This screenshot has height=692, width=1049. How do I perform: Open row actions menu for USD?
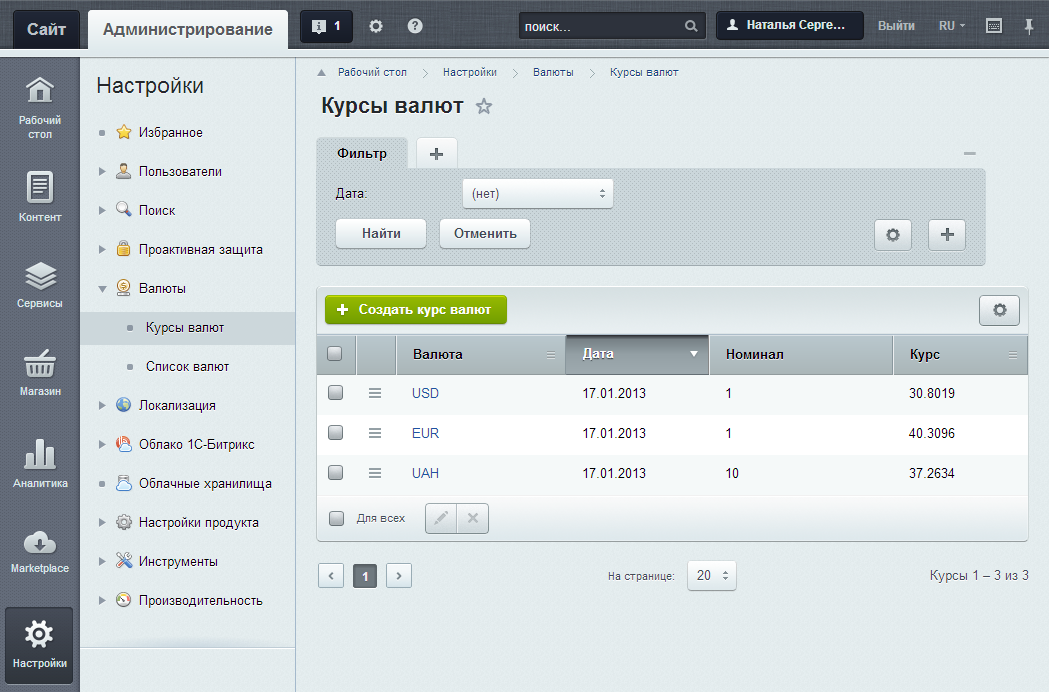(x=375, y=394)
